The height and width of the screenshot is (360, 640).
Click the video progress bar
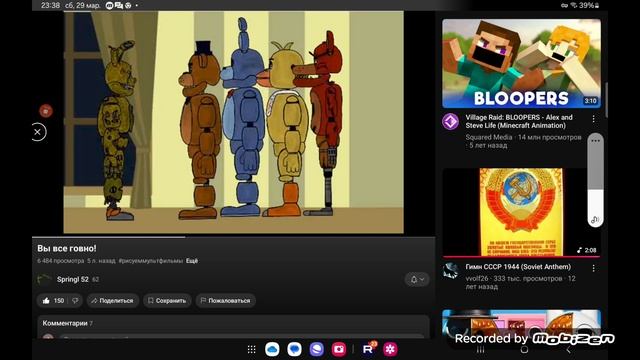[x=233, y=236]
